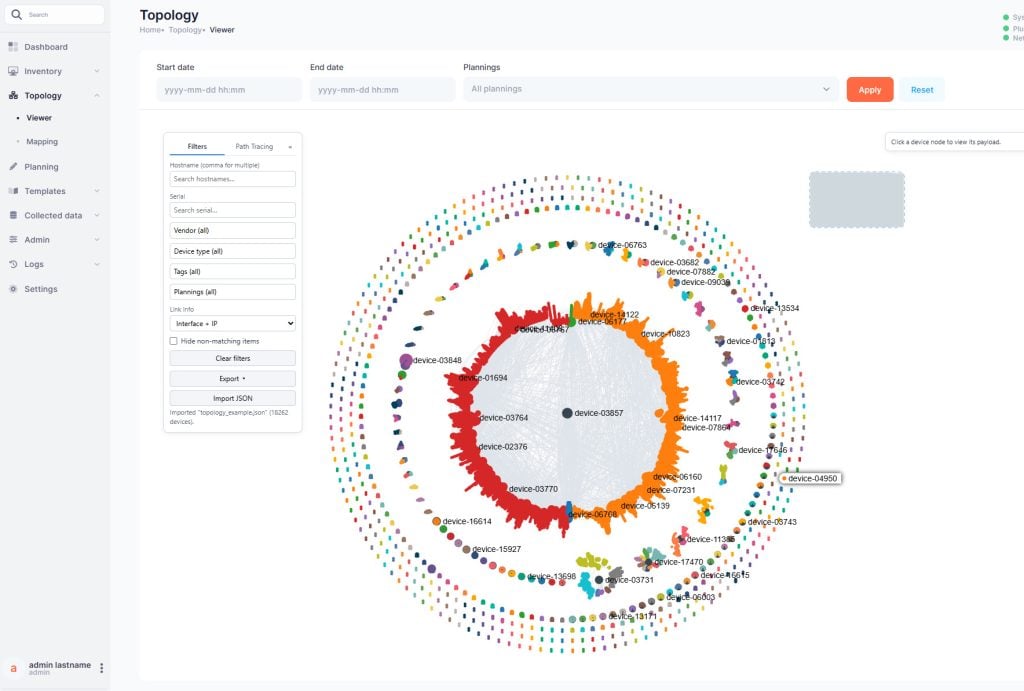
Task: Open the user menu three-dot icon
Action: pos(101,667)
